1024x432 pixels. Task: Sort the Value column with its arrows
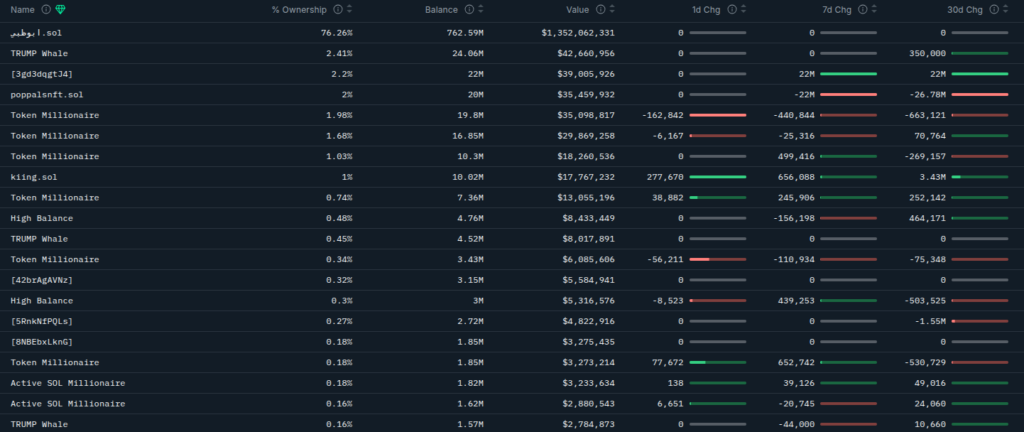pyautogui.click(x=612, y=10)
